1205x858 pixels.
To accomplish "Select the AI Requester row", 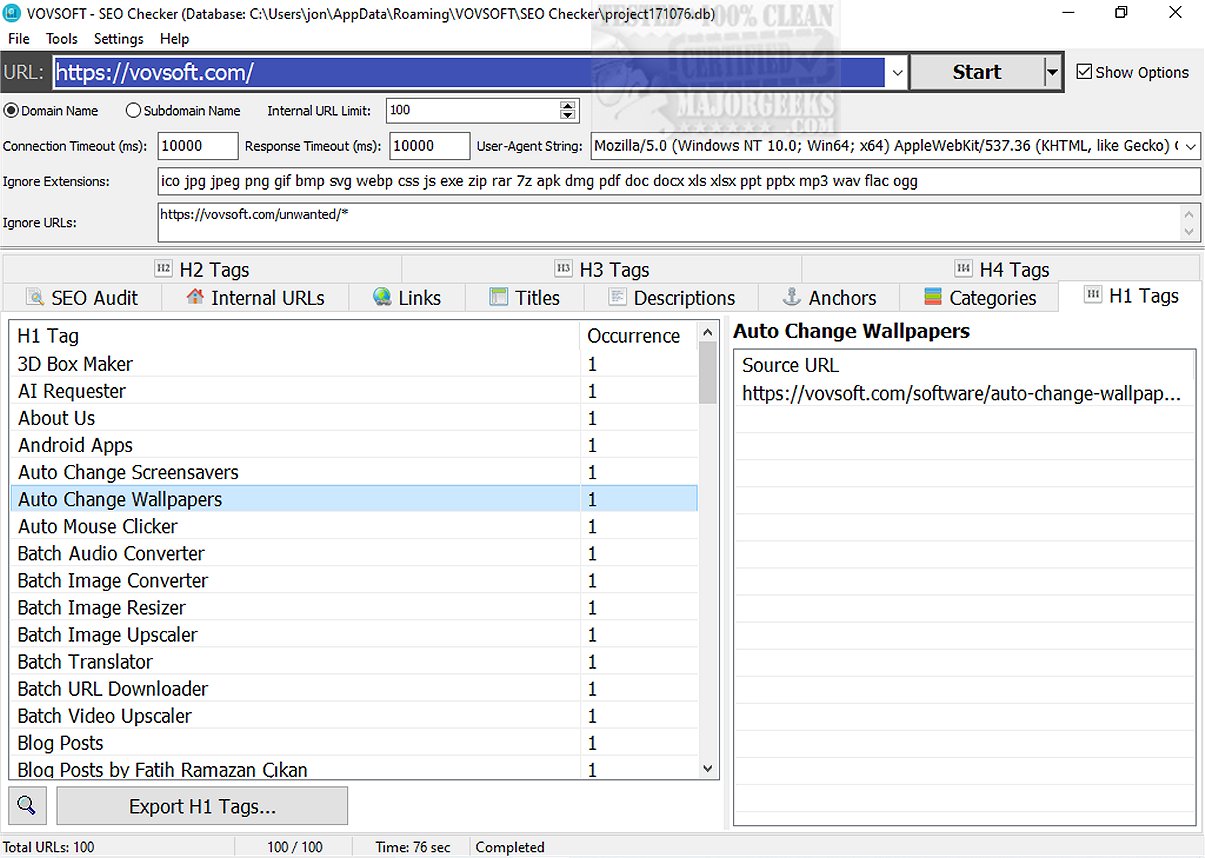I will (x=354, y=391).
